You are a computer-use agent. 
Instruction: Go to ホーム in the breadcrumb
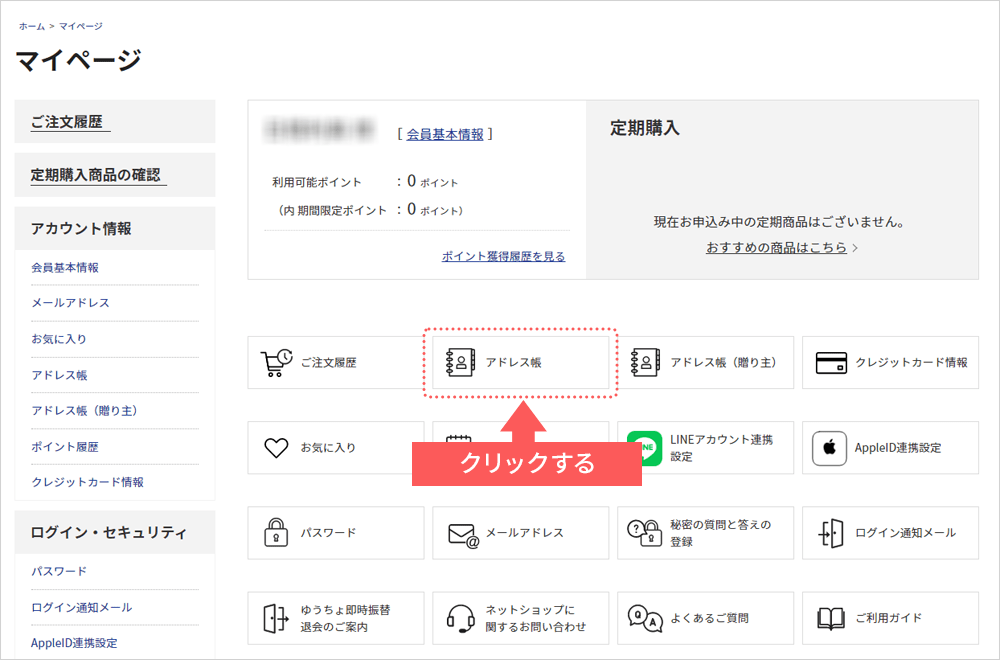click(x=31, y=26)
